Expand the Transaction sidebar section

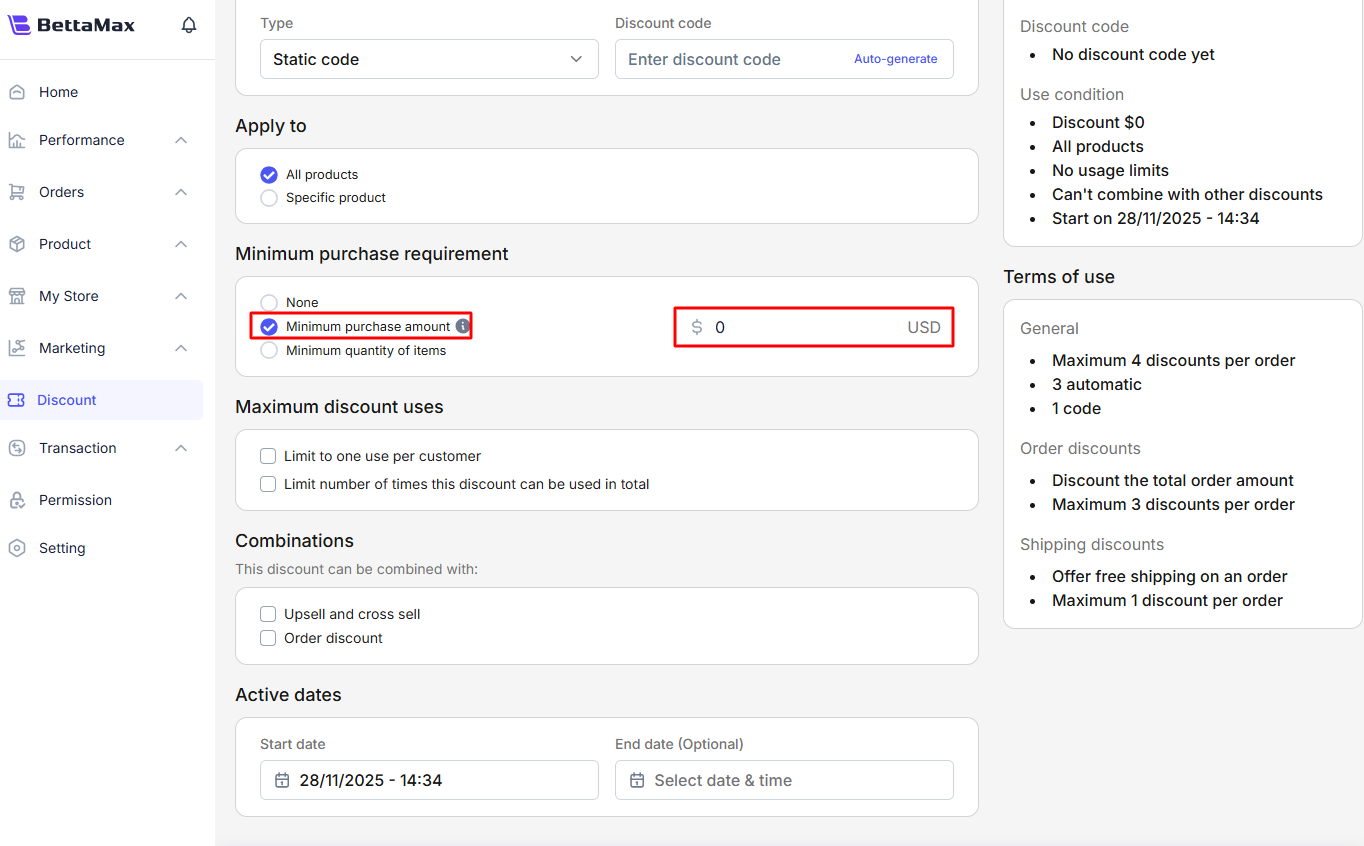tap(181, 448)
